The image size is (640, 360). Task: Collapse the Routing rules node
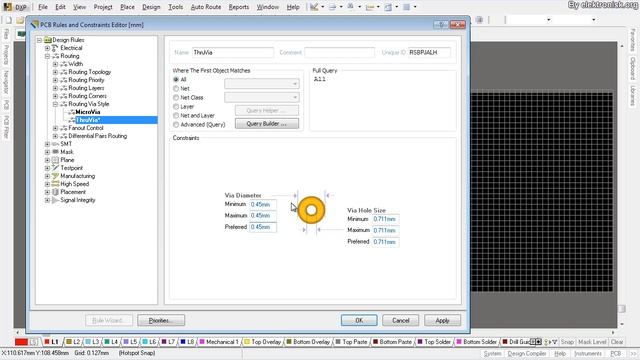[47, 56]
